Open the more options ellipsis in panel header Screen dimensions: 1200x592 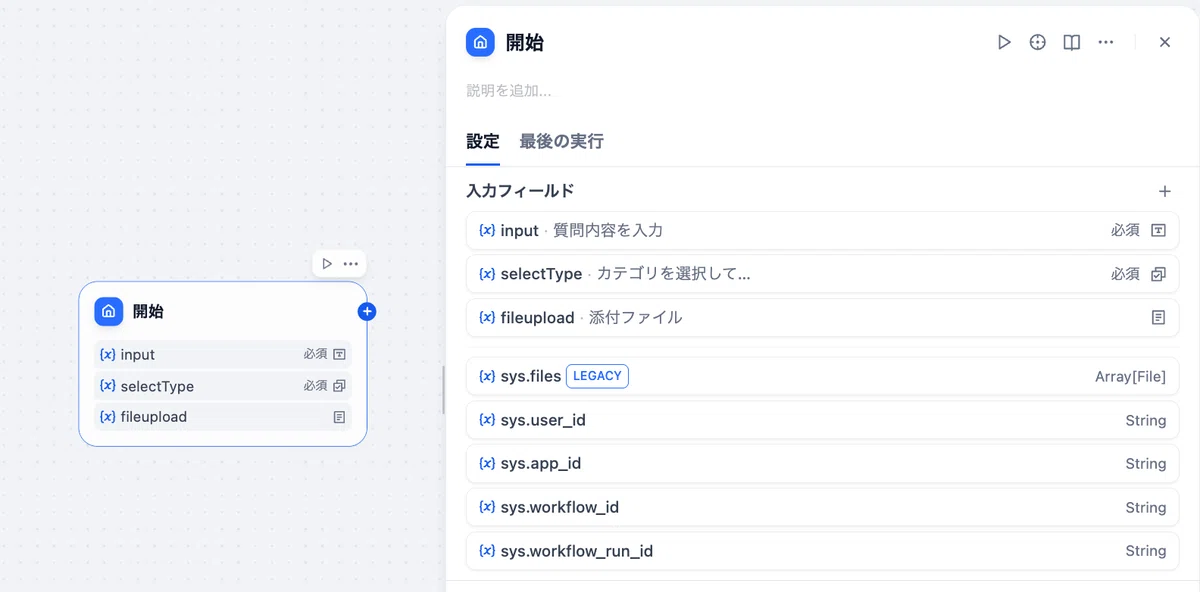1105,42
